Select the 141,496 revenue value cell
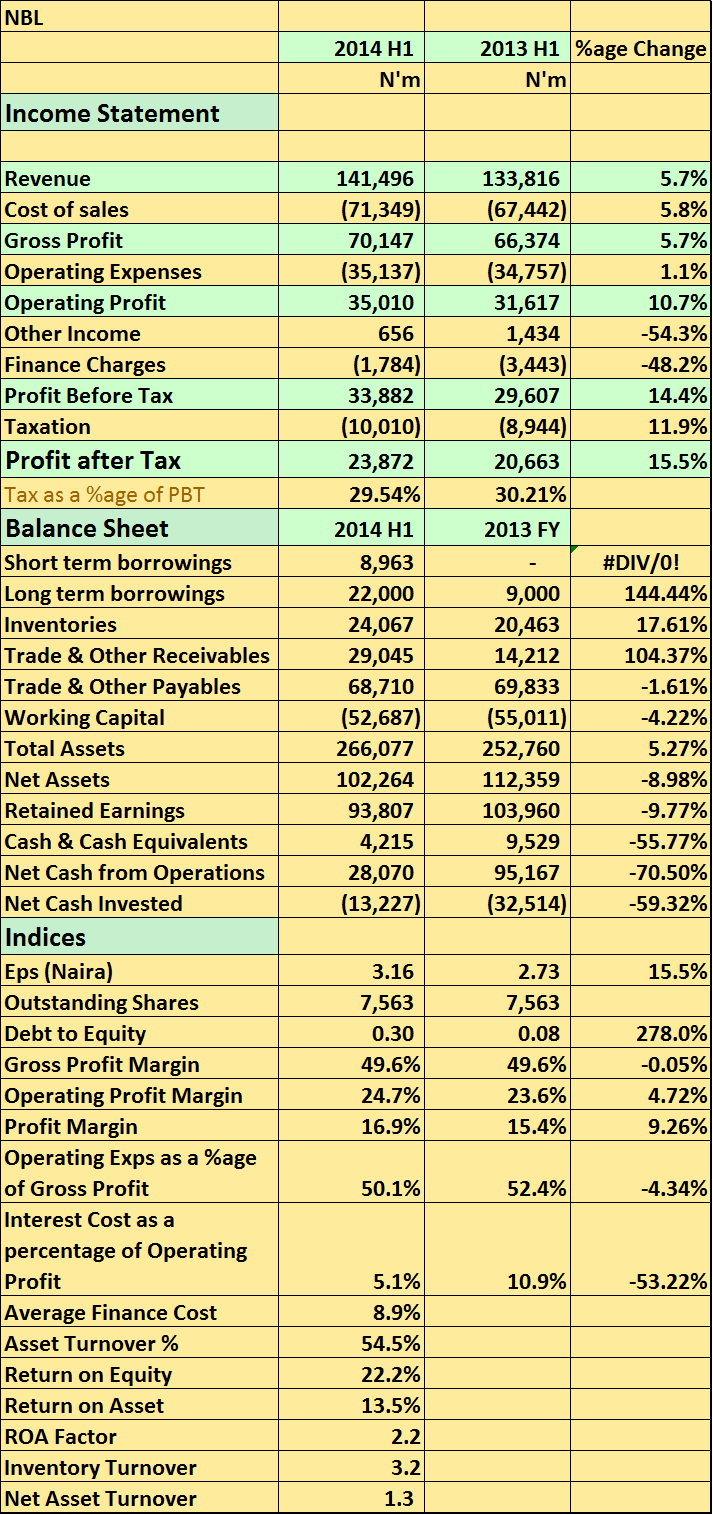713x1515 pixels. click(x=351, y=179)
